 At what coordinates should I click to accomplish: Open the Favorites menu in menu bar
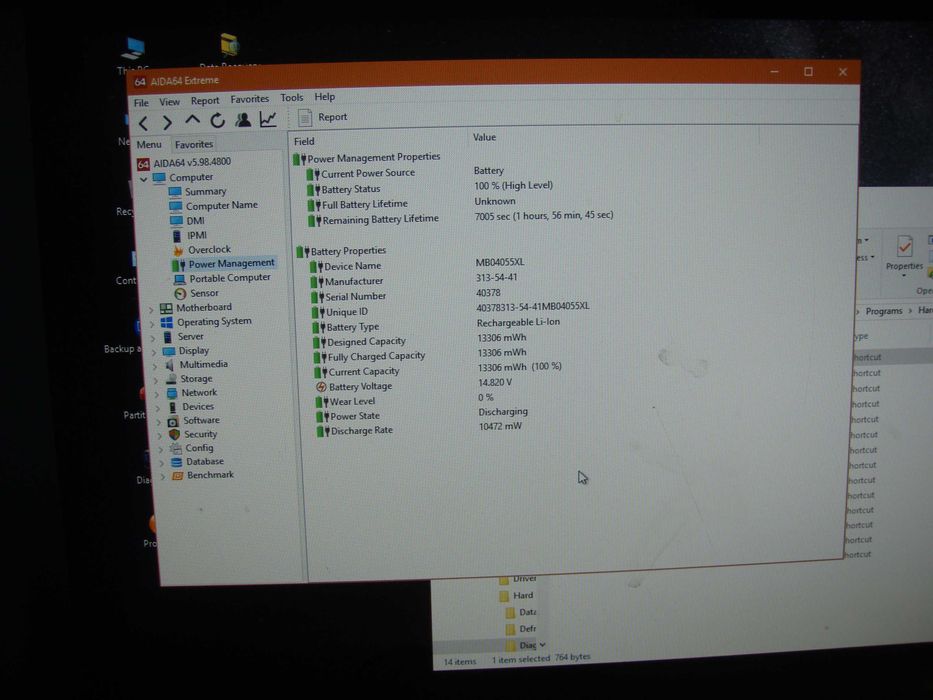pyautogui.click(x=249, y=99)
